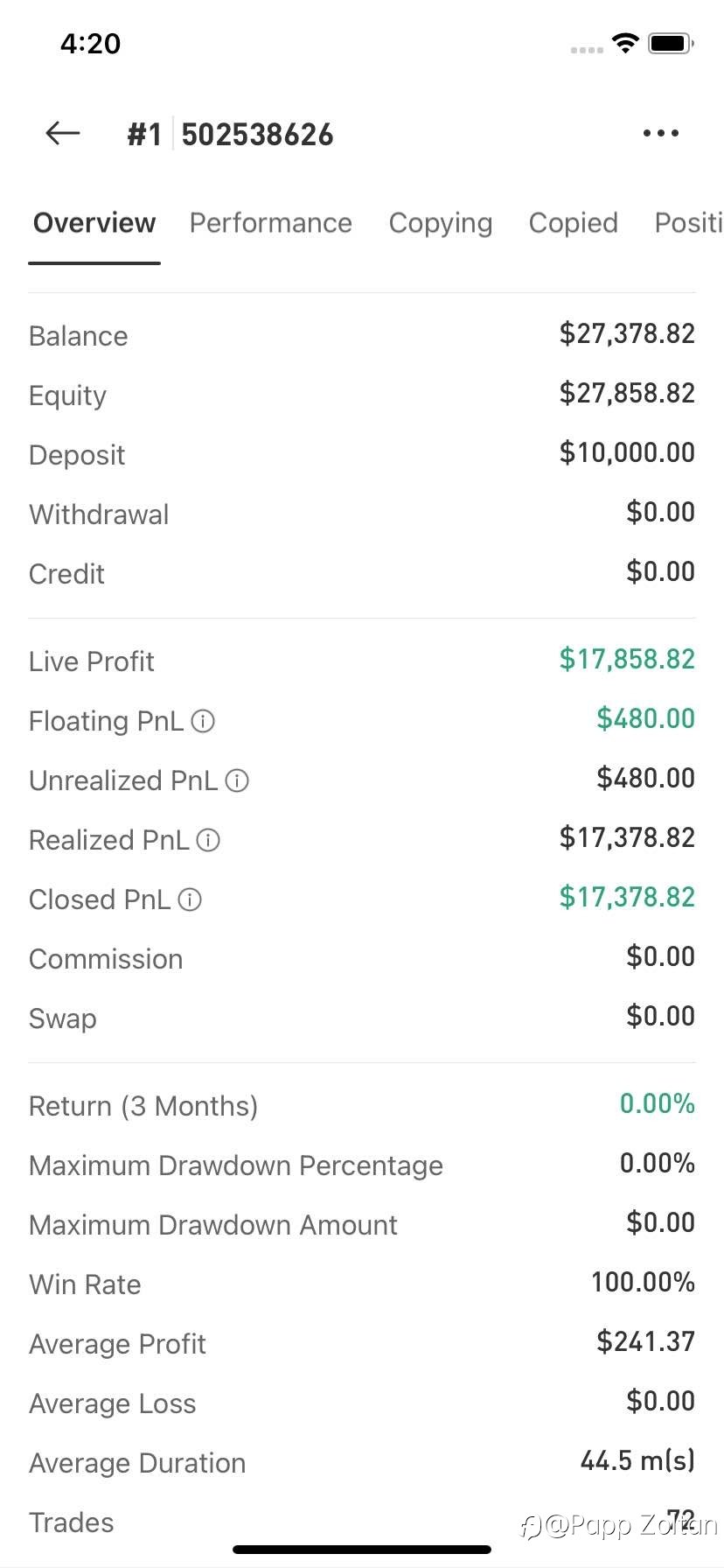Tap the Return (3 Months) label
Viewport: 724px width, 1568px height.
pos(143,1106)
